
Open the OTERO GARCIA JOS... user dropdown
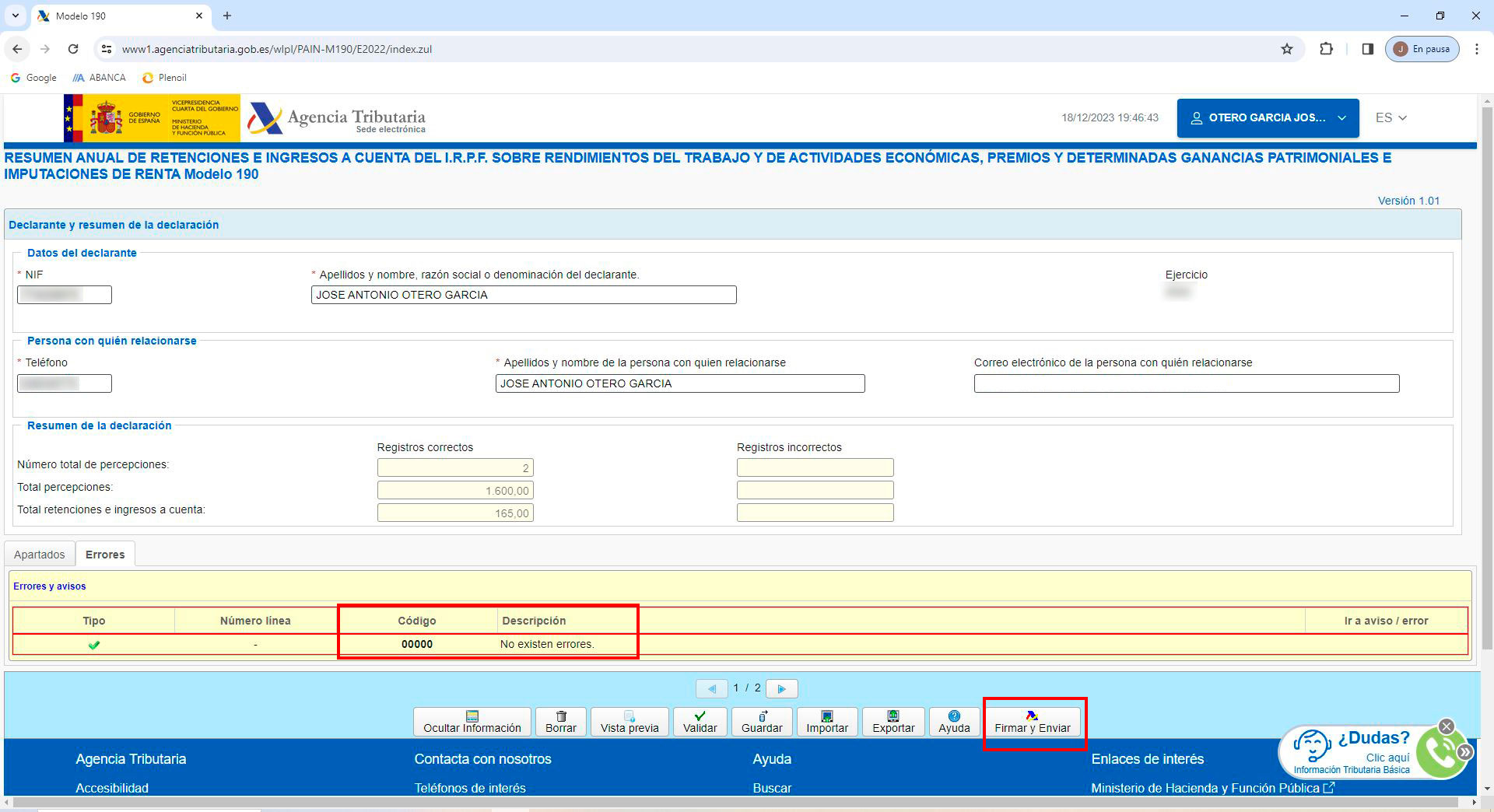tap(1268, 118)
